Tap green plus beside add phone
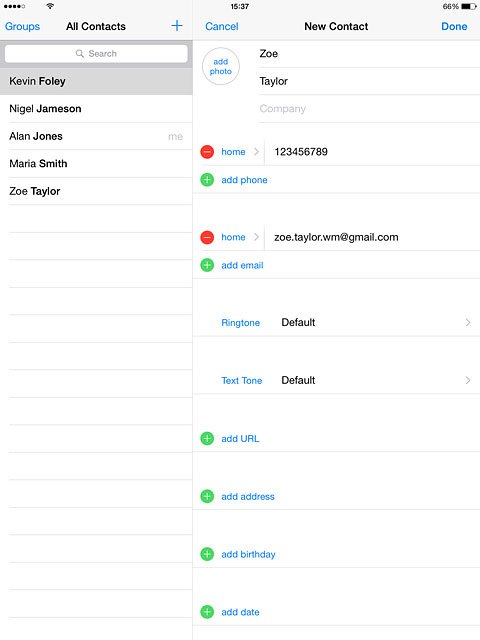This screenshot has height=640, width=480. pyautogui.click(x=207, y=180)
